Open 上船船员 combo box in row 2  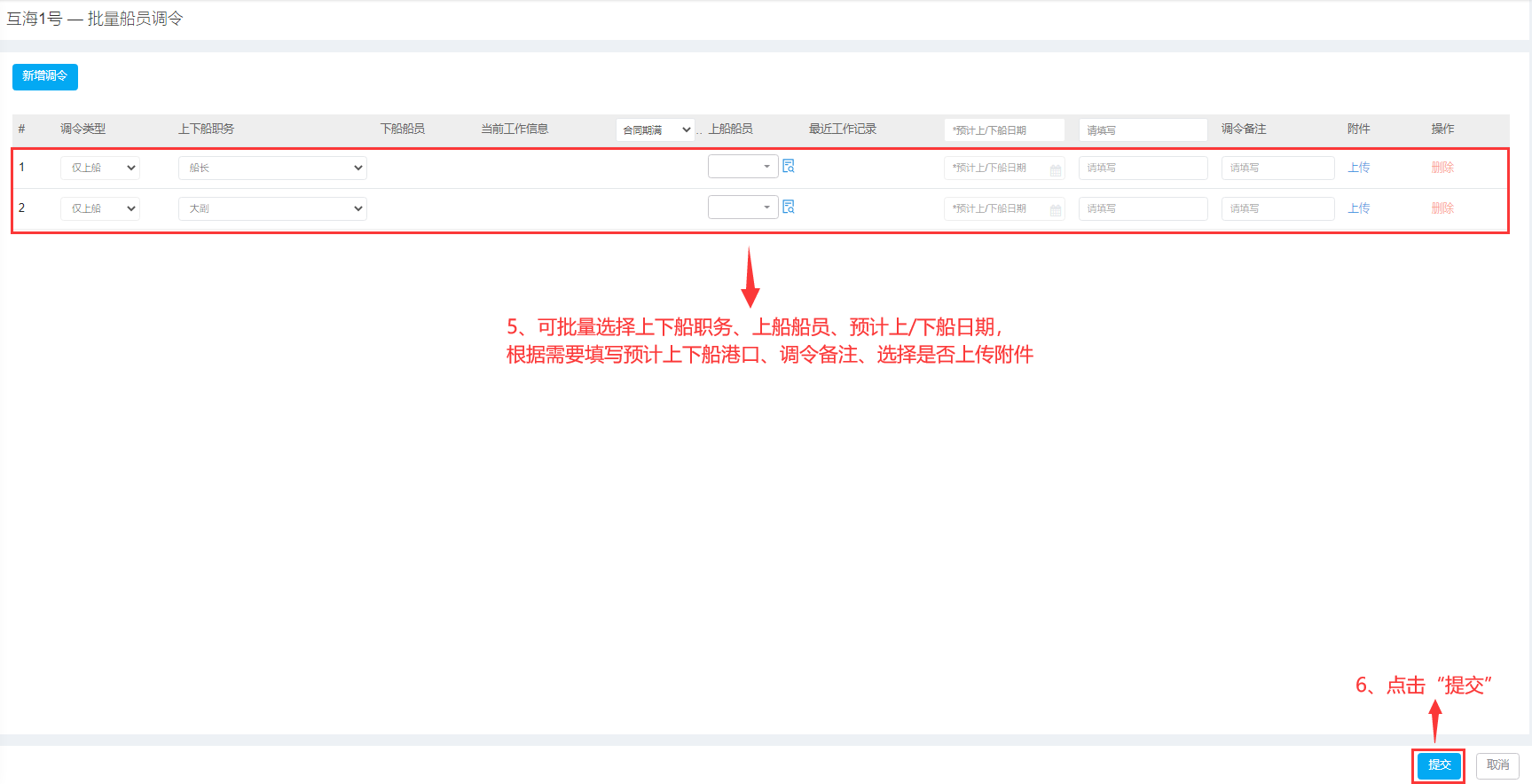[742, 207]
